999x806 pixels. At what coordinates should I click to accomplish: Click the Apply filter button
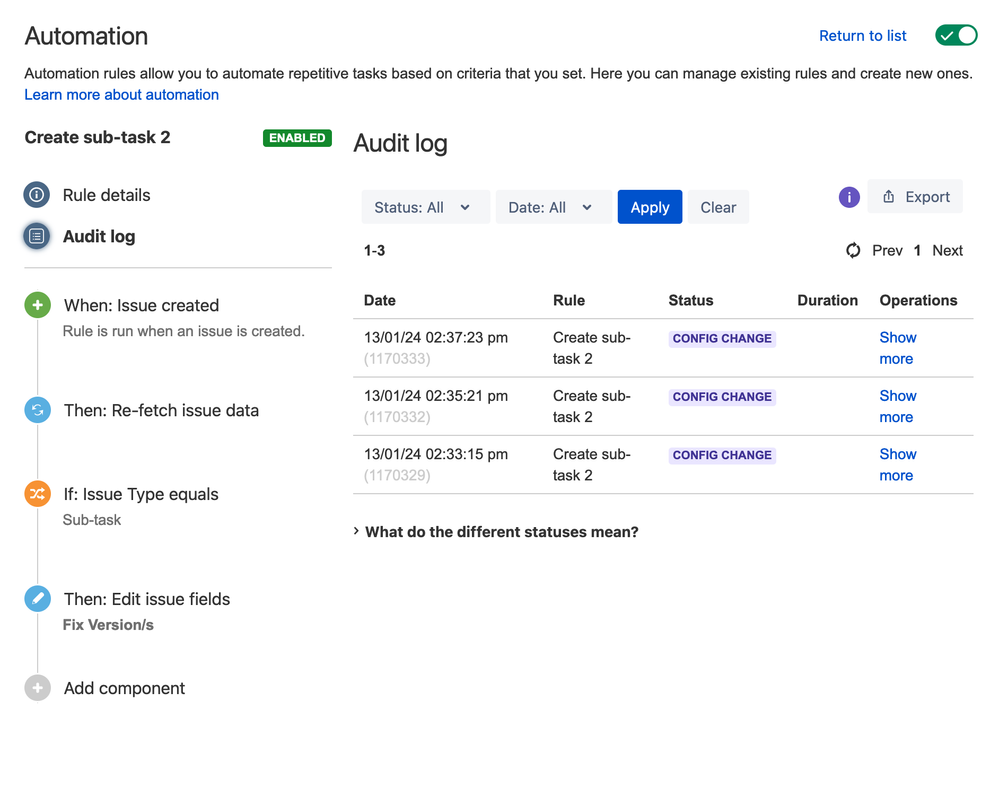click(x=650, y=207)
